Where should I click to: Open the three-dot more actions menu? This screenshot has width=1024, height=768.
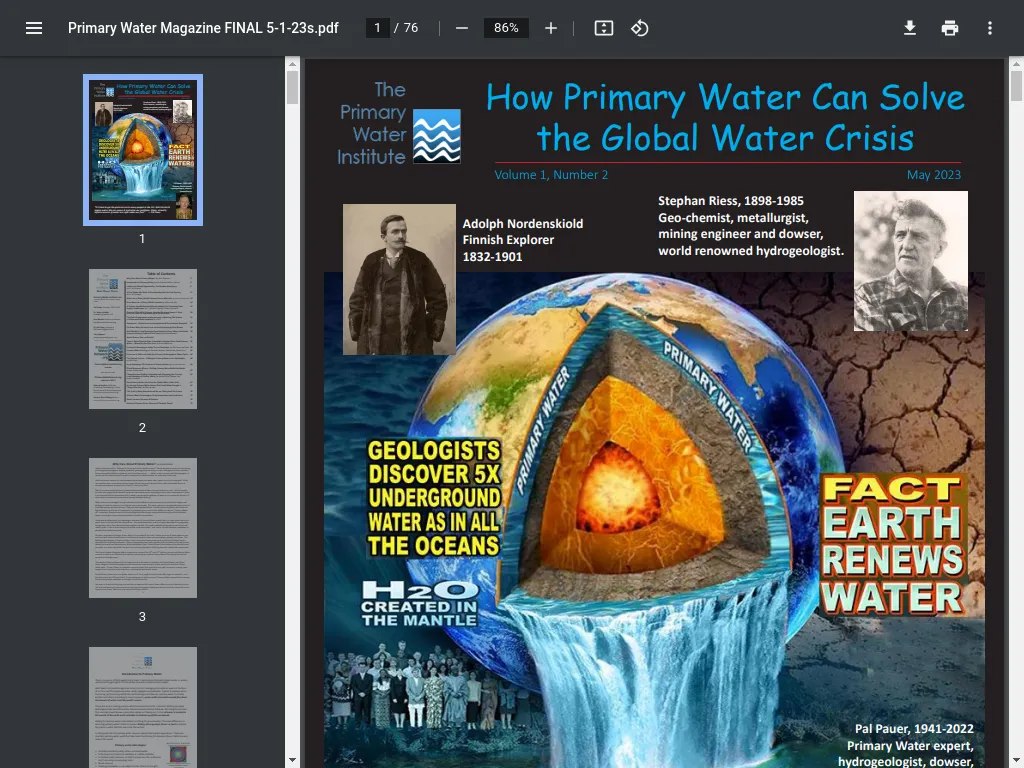pos(989,28)
